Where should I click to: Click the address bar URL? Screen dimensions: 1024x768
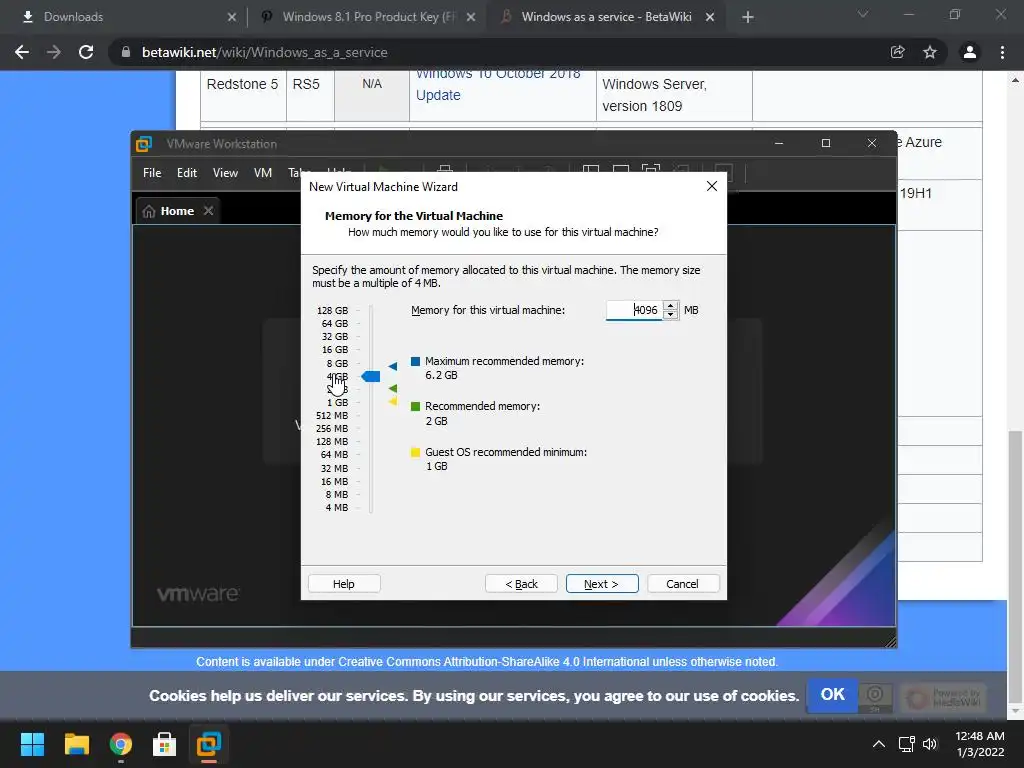(264, 52)
